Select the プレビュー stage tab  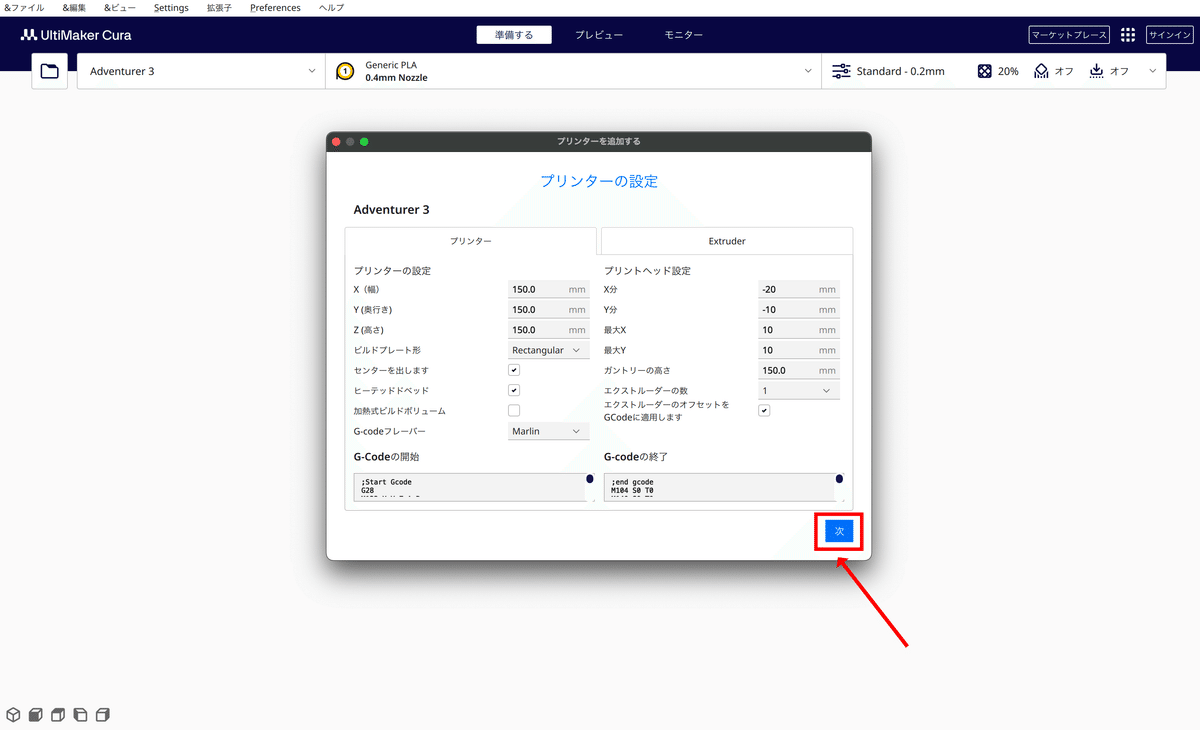(599, 35)
